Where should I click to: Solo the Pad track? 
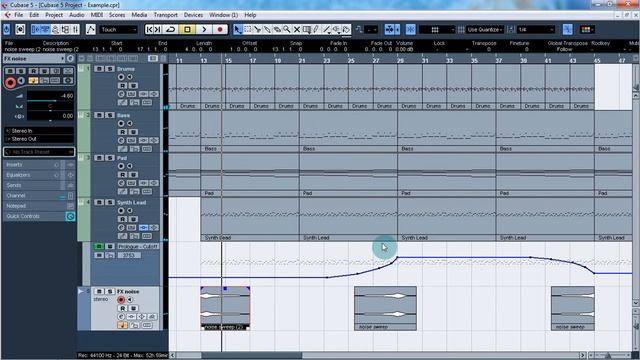pyautogui.click(x=109, y=158)
